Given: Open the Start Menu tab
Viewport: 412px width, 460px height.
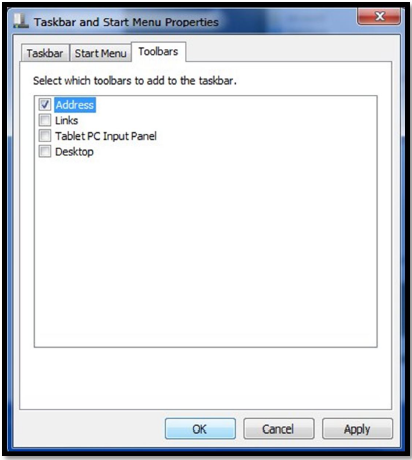Looking at the screenshot, I should [x=100, y=53].
